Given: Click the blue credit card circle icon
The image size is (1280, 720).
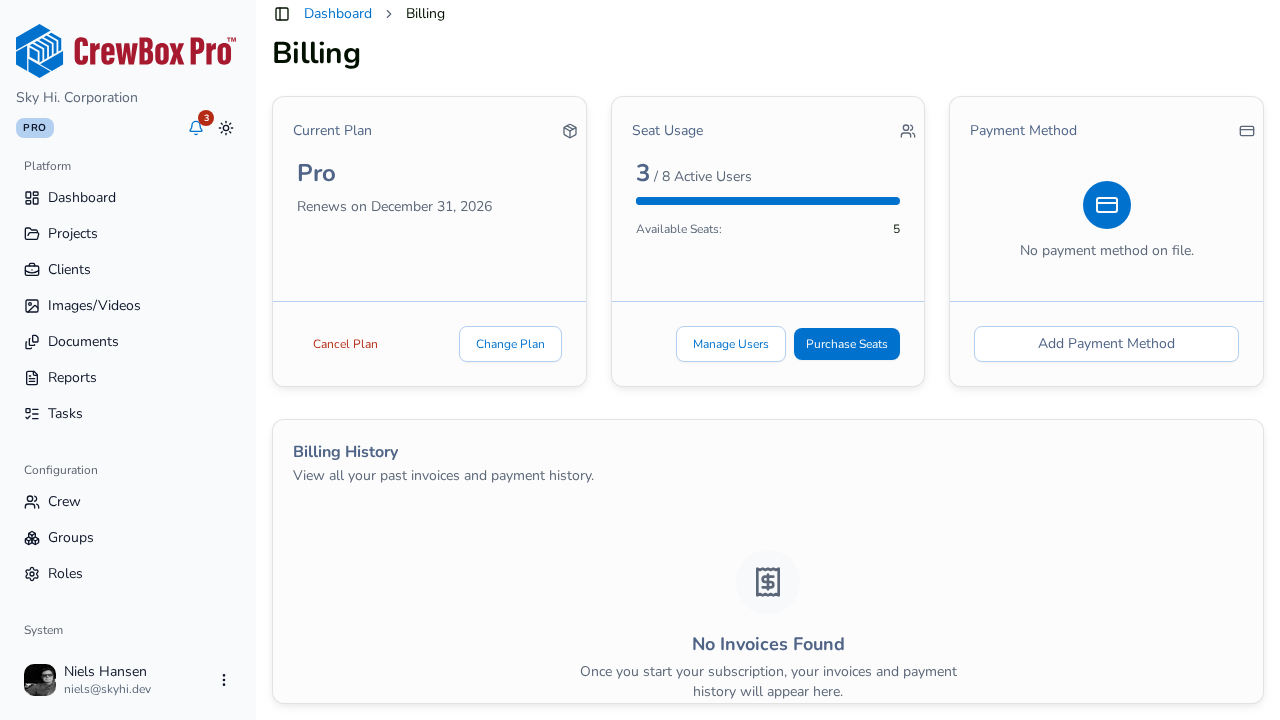Looking at the screenshot, I should tap(1107, 205).
